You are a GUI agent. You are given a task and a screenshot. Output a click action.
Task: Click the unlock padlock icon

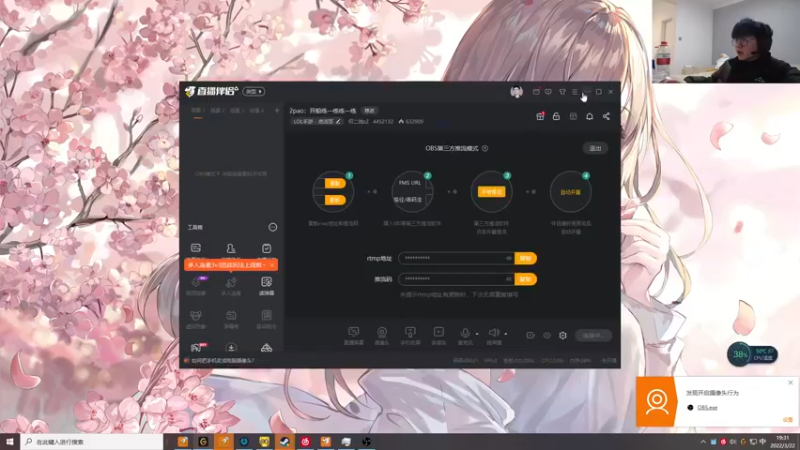click(556, 116)
